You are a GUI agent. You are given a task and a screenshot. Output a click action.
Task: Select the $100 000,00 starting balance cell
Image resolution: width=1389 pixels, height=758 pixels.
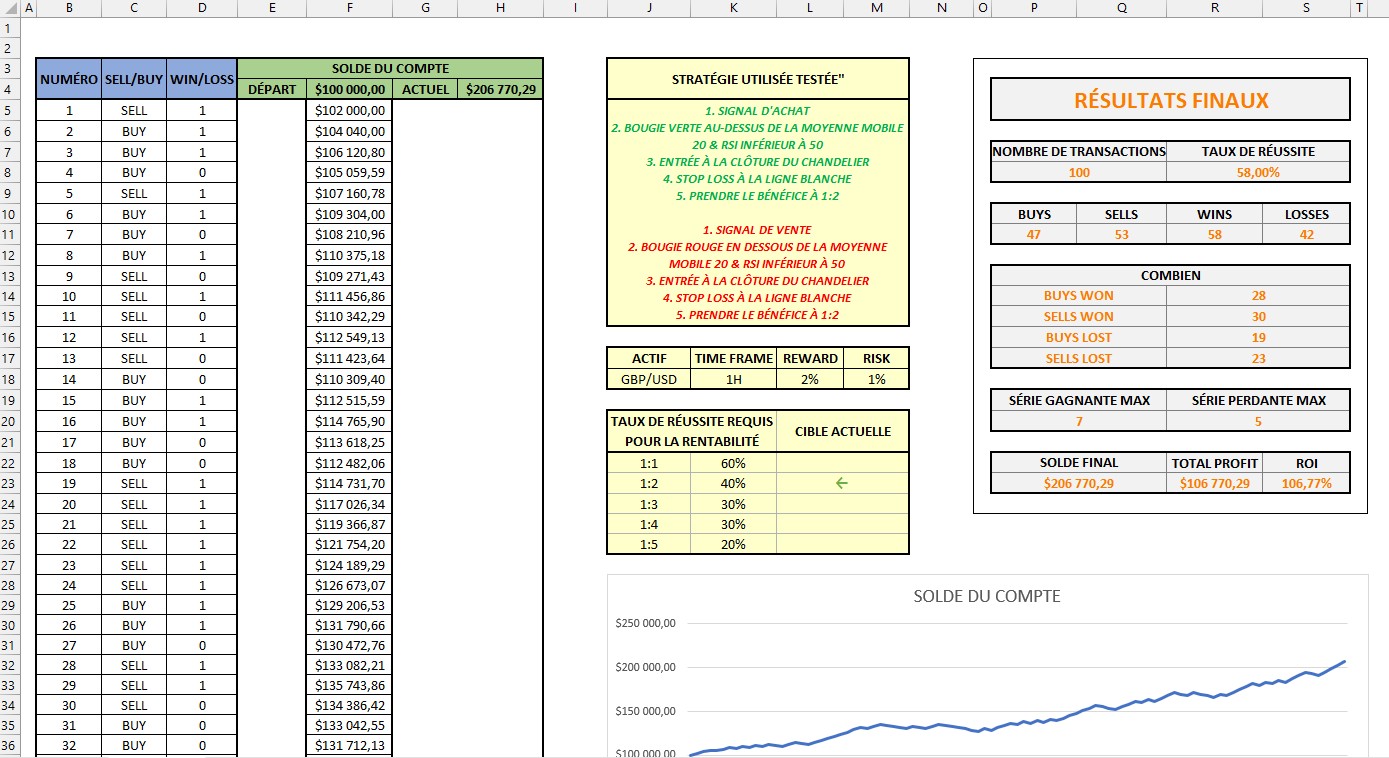(349, 89)
